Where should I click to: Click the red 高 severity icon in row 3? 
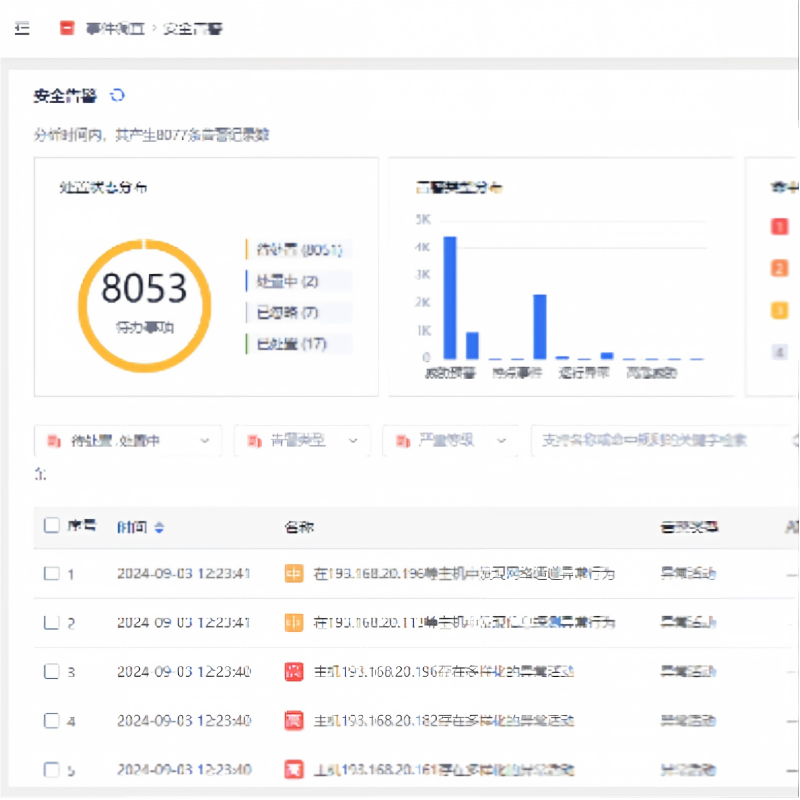click(293, 671)
